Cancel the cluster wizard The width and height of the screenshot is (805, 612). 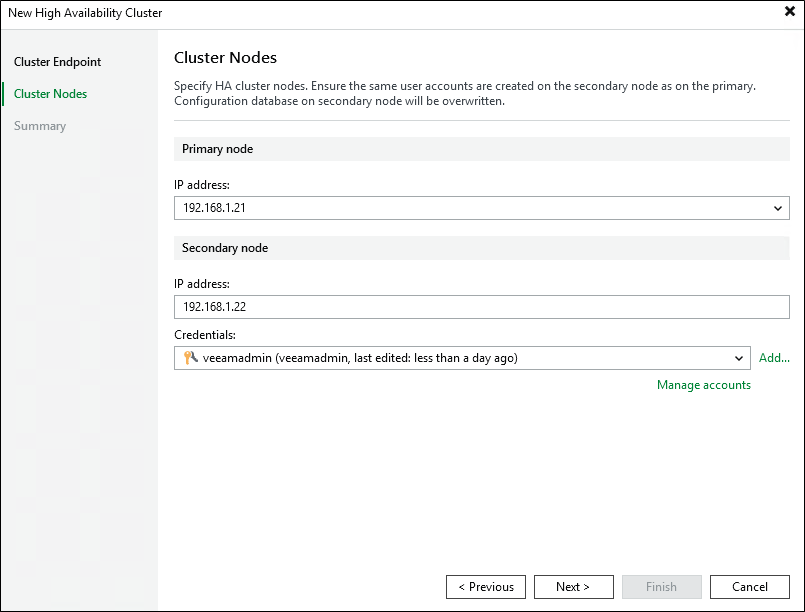749,587
